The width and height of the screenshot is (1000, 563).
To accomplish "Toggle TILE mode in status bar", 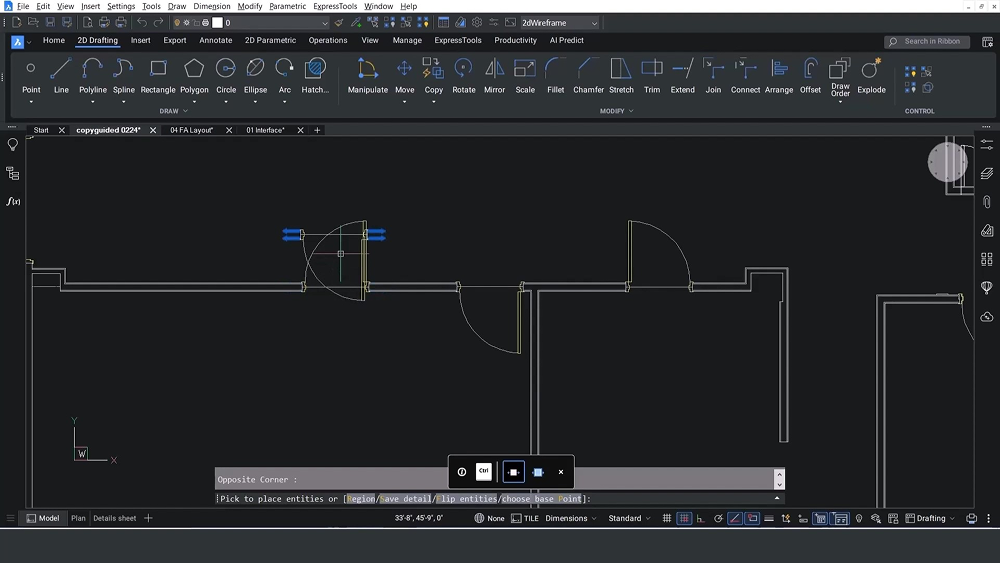I will click(525, 518).
